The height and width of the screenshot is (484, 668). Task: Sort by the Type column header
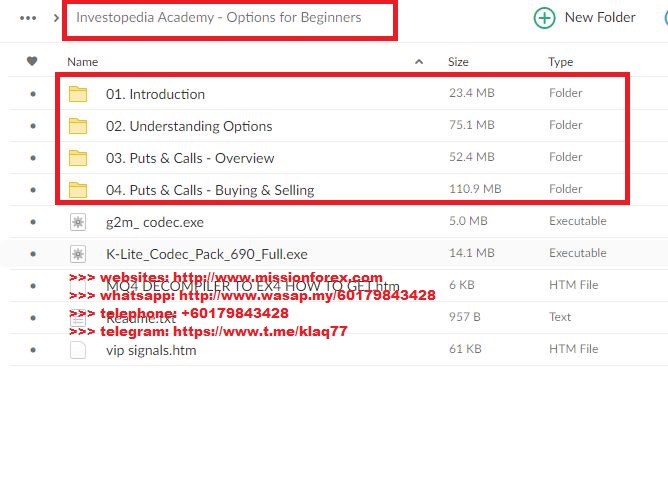click(560, 62)
